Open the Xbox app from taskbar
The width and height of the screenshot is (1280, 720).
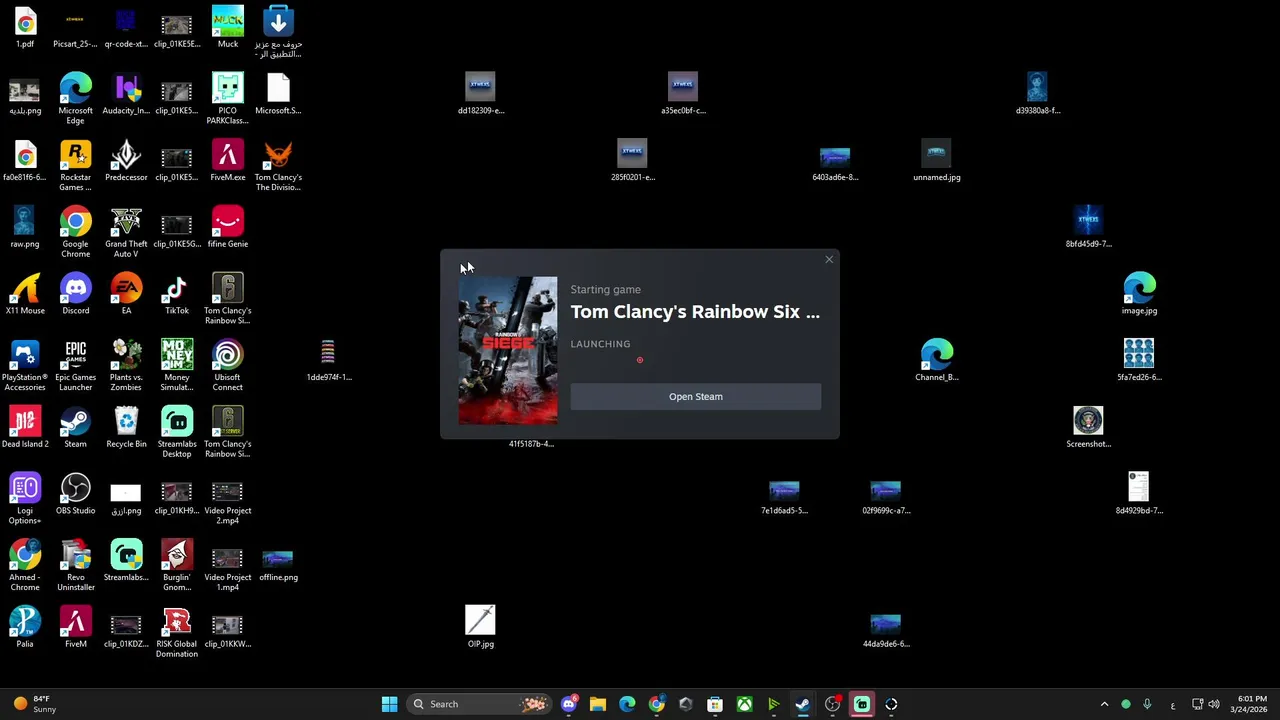(744, 704)
